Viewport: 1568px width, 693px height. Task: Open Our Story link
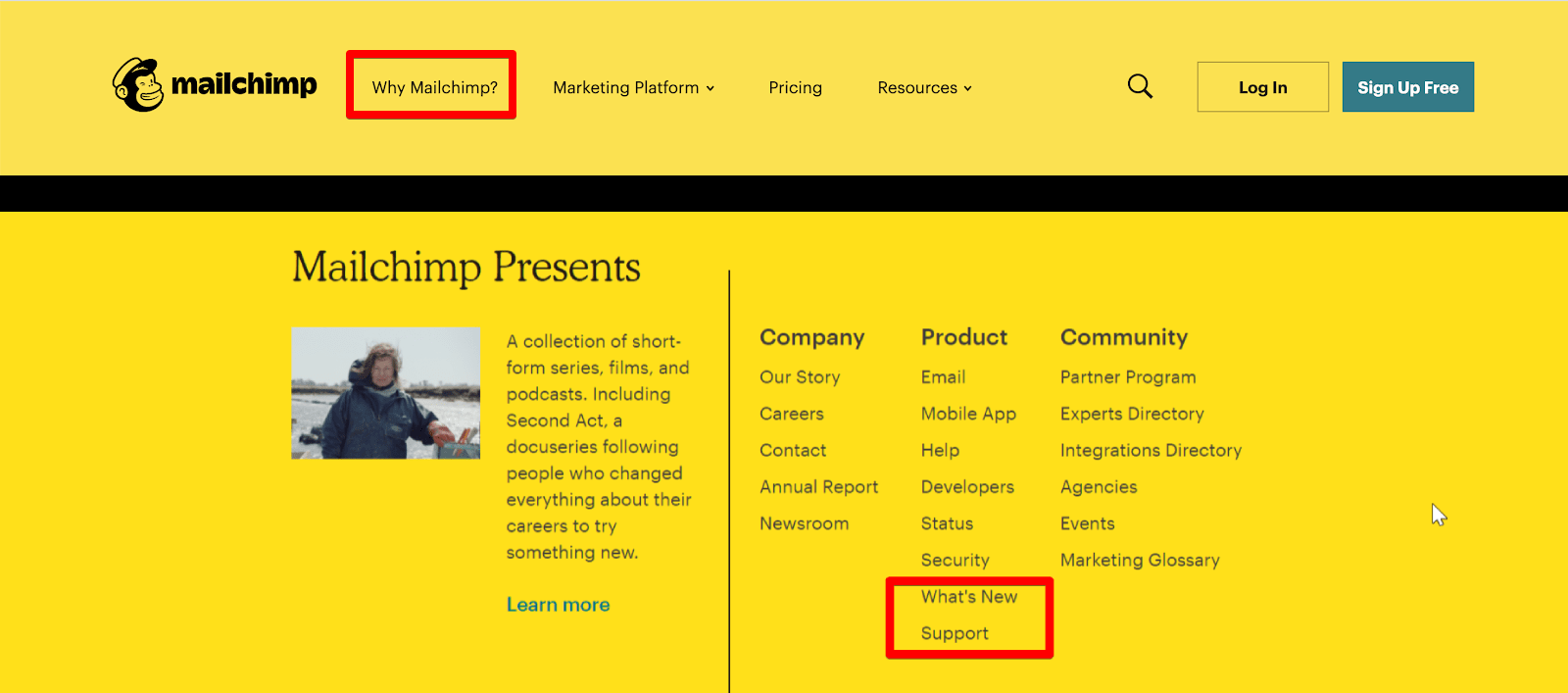coord(800,377)
